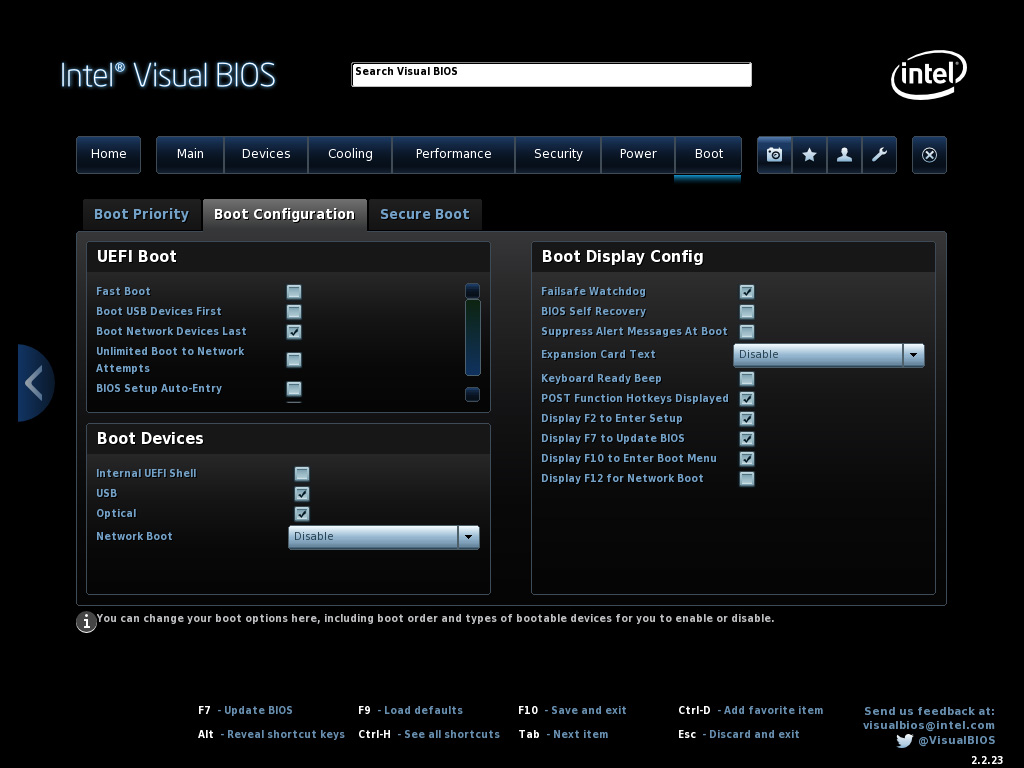Click the left arrow navigation panel
This screenshot has height=768, width=1024.
(x=34, y=383)
